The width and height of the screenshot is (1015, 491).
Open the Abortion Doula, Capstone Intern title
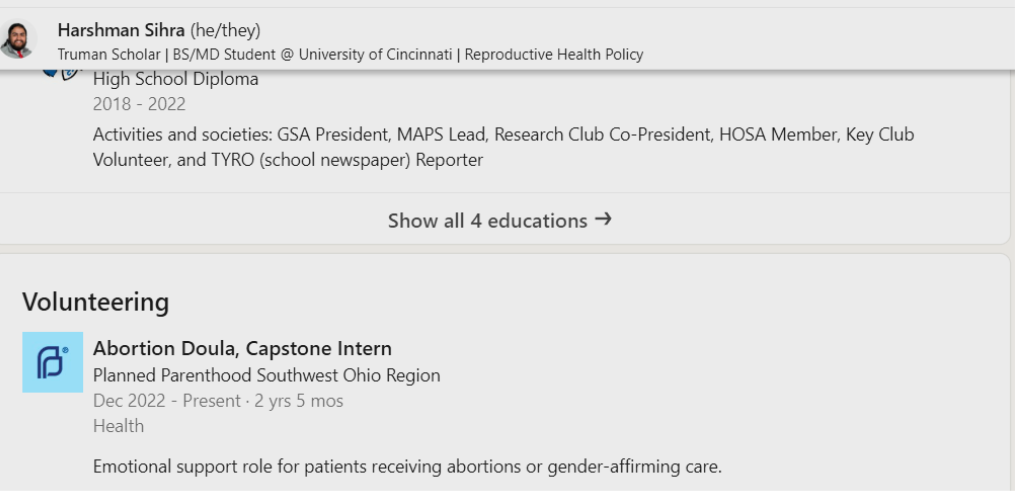pyautogui.click(x=242, y=348)
